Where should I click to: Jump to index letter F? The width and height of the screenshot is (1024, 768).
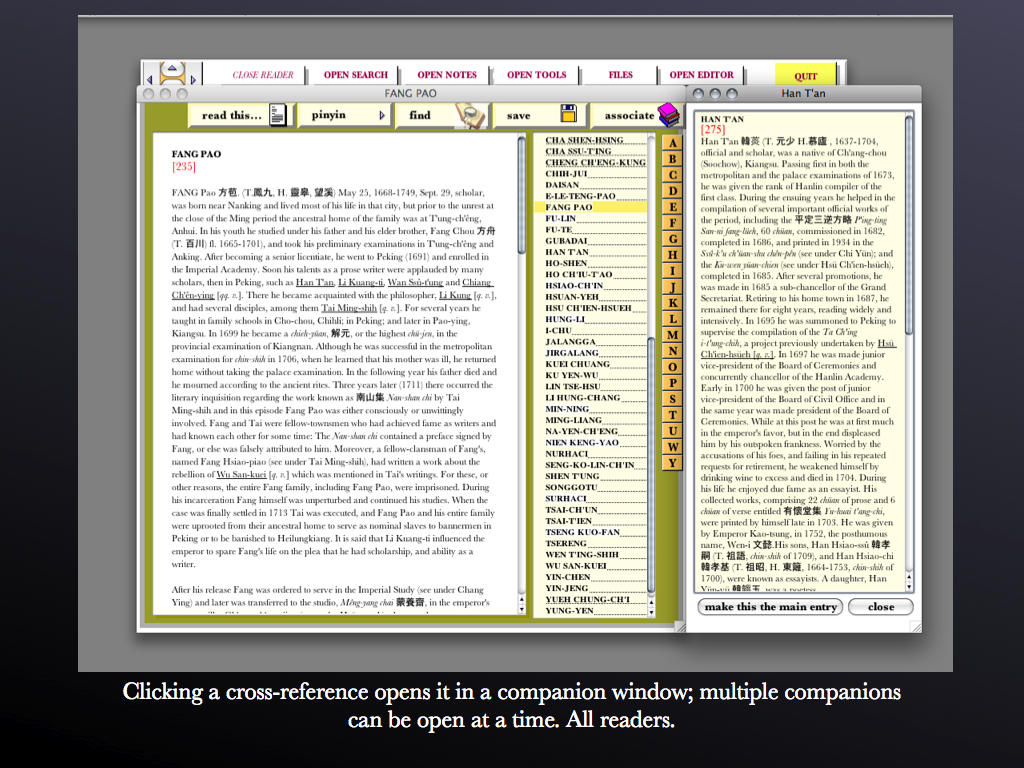(672, 223)
